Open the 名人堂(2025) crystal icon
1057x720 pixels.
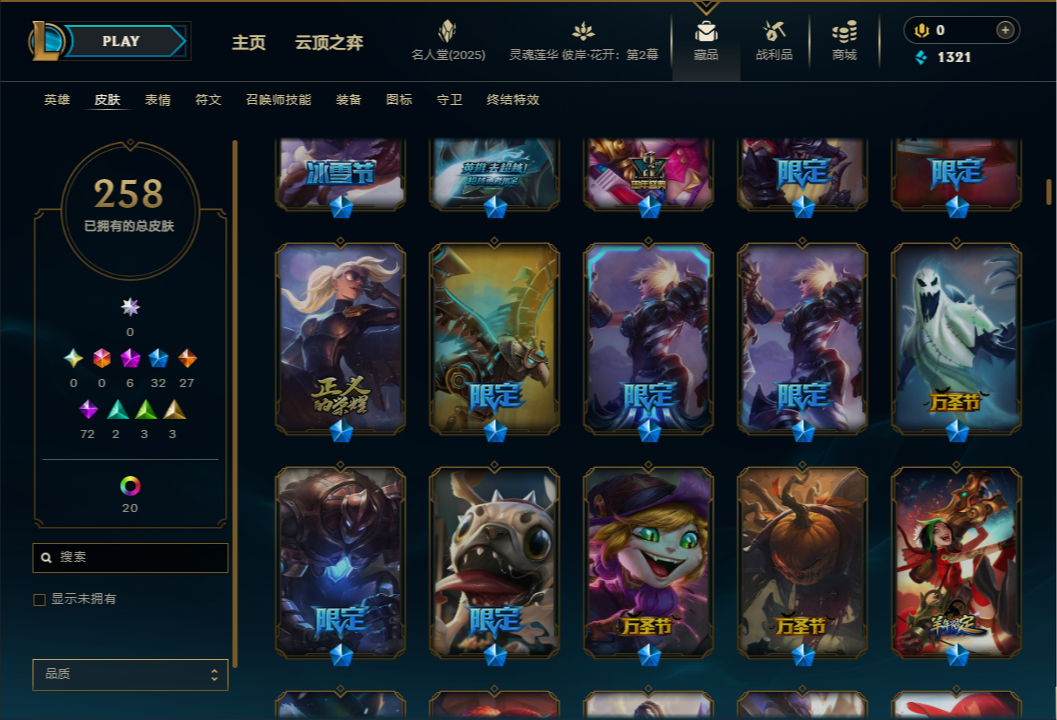pyautogui.click(x=448, y=31)
